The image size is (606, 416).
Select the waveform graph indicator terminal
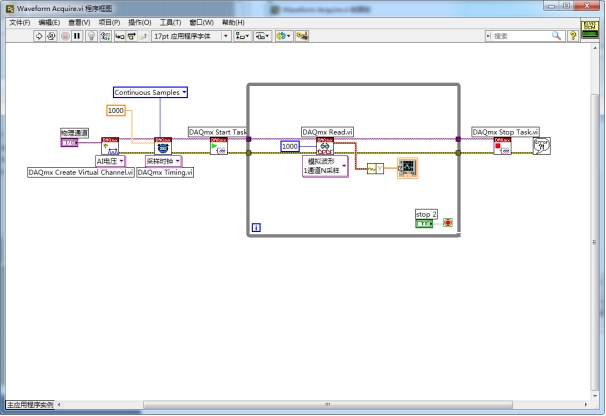407,167
